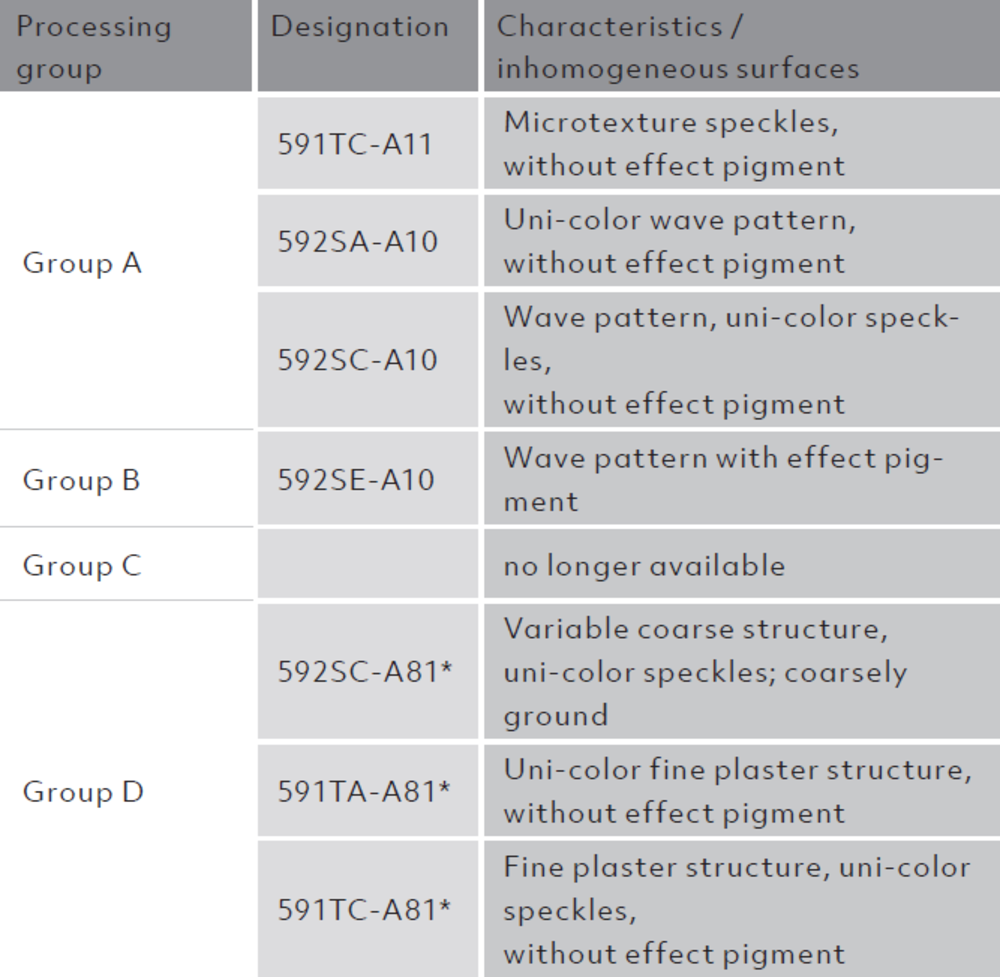The height and width of the screenshot is (977, 1000).
Task: Click the 'Group D' row label
Action: point(83,792)
